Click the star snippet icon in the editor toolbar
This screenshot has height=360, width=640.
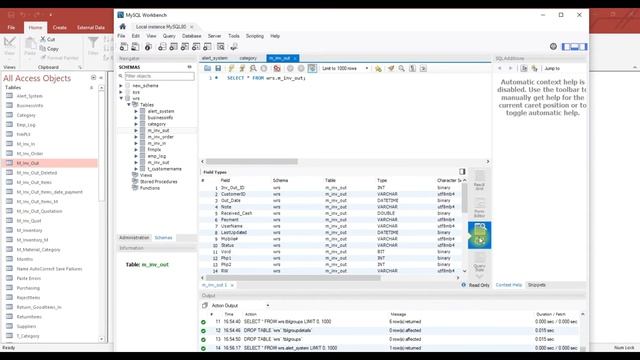[x=378, y=68]
